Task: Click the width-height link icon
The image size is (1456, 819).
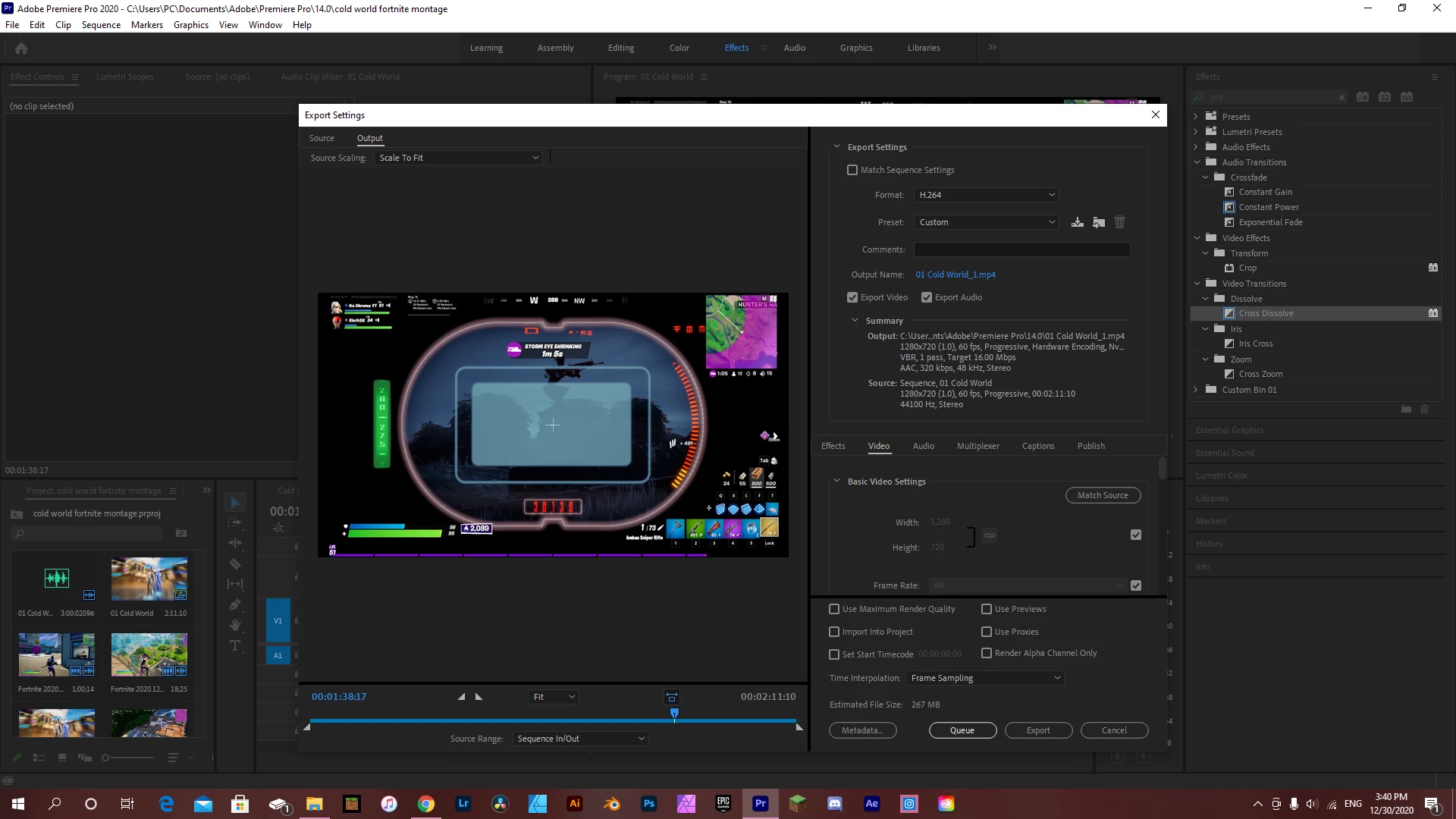Action: (x=990, y=535)
